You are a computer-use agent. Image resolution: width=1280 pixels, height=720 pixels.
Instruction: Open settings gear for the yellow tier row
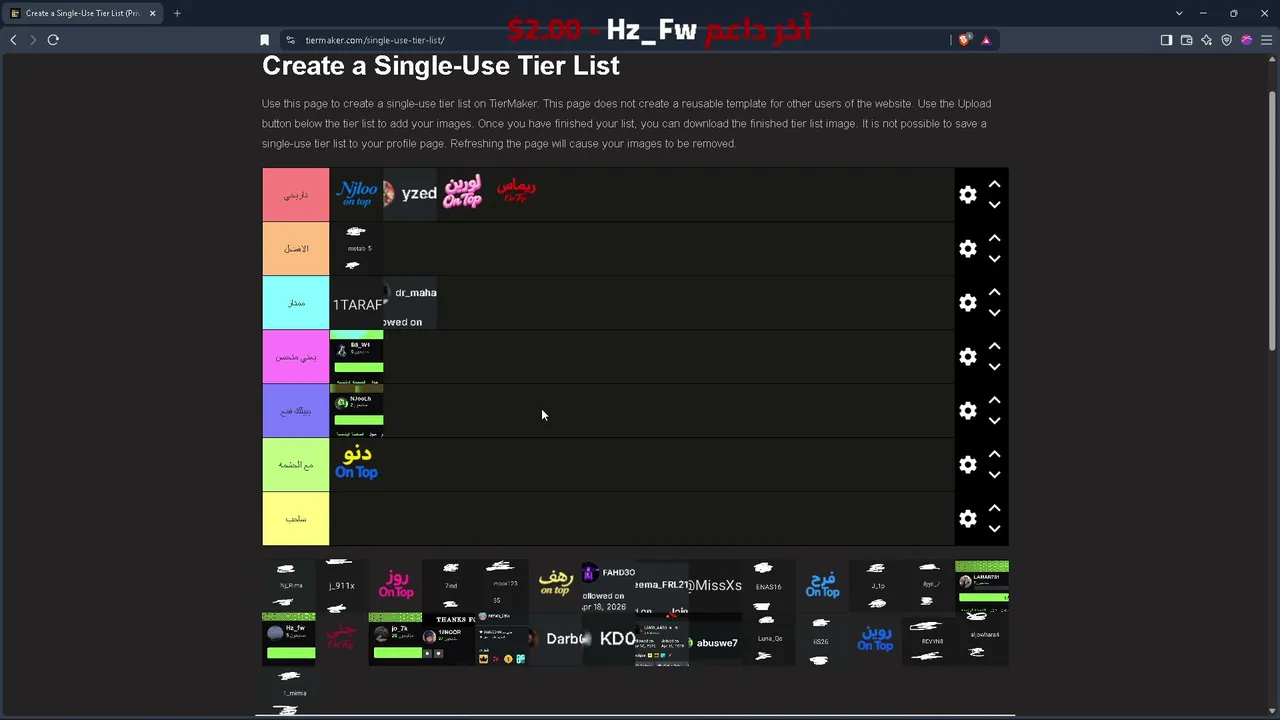[x=967, y=519]
